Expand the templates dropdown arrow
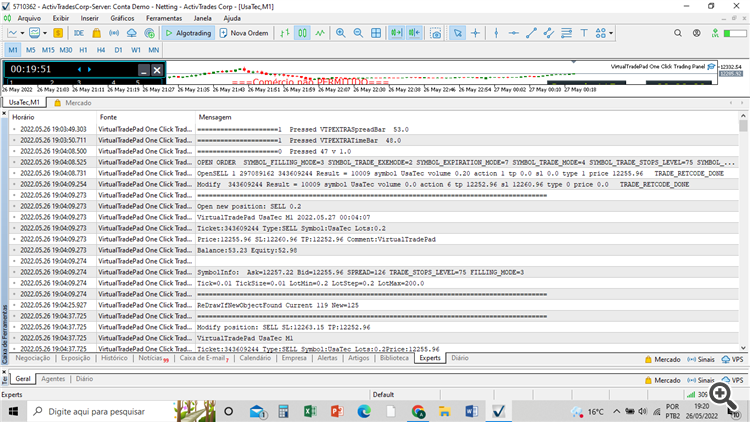The image size is (750, 422). 44,33
